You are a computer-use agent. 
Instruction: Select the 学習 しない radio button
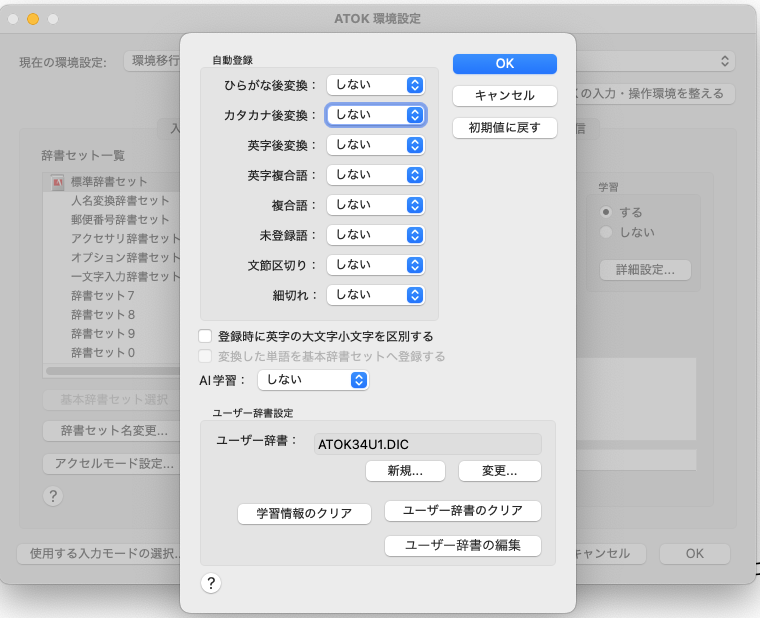[x=606, y=232]
